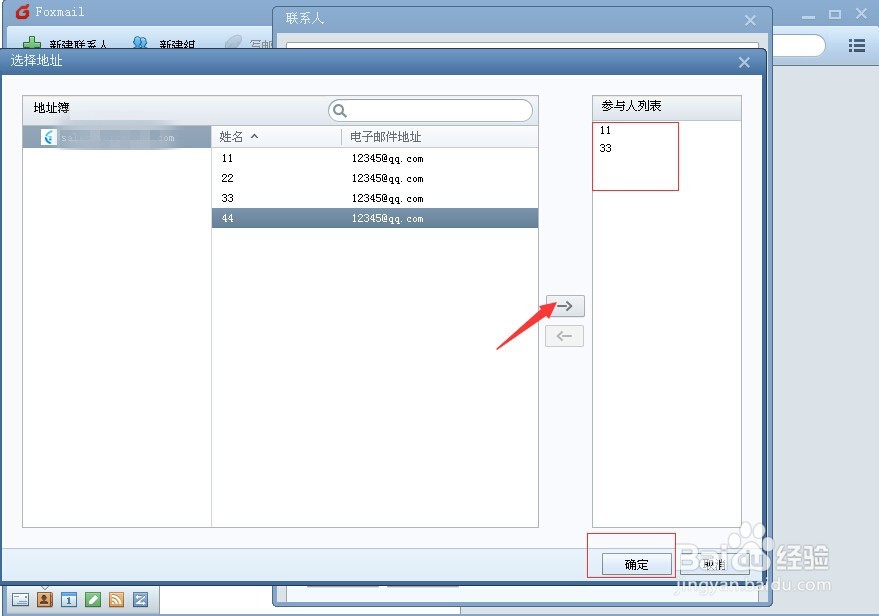Viewport: 879px width, 616px height.
Task: Open the green notes icon in bottom bar
Action: [92, 600]
